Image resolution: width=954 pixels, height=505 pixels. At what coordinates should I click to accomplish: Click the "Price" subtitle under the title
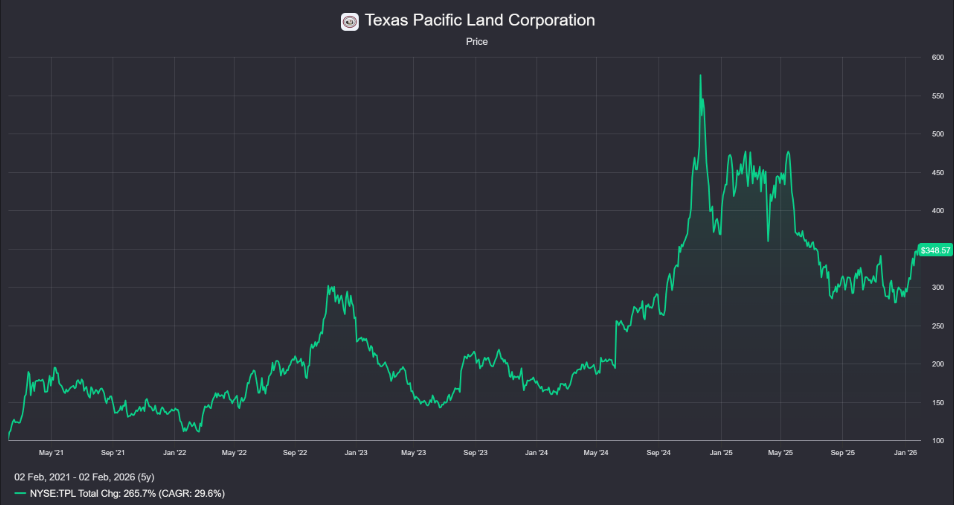click(477, 42)
